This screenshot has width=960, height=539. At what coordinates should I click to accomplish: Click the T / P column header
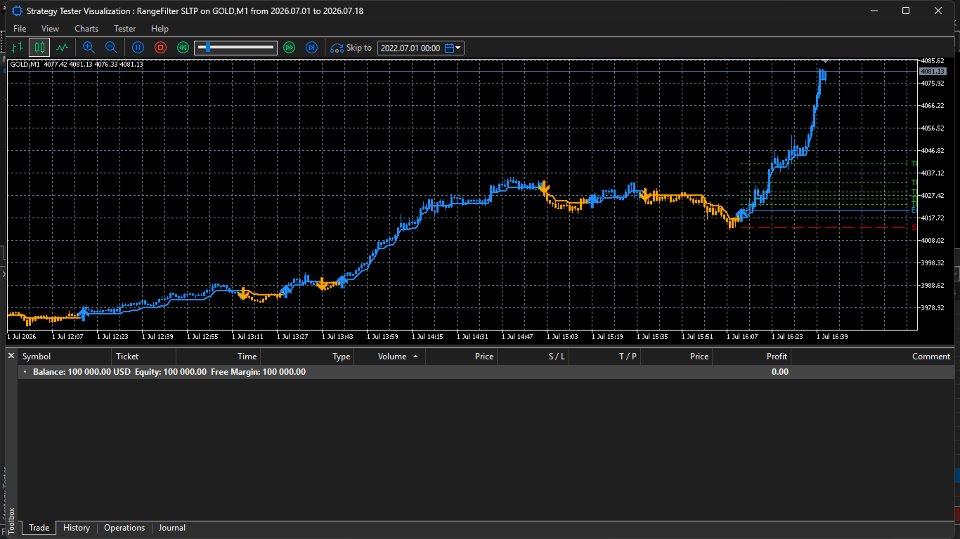(x=605, y=356)
